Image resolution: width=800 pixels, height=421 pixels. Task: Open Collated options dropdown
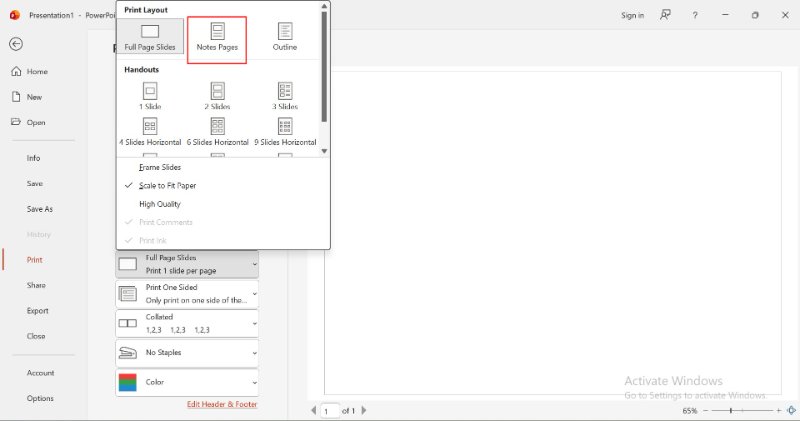(187, 324)
